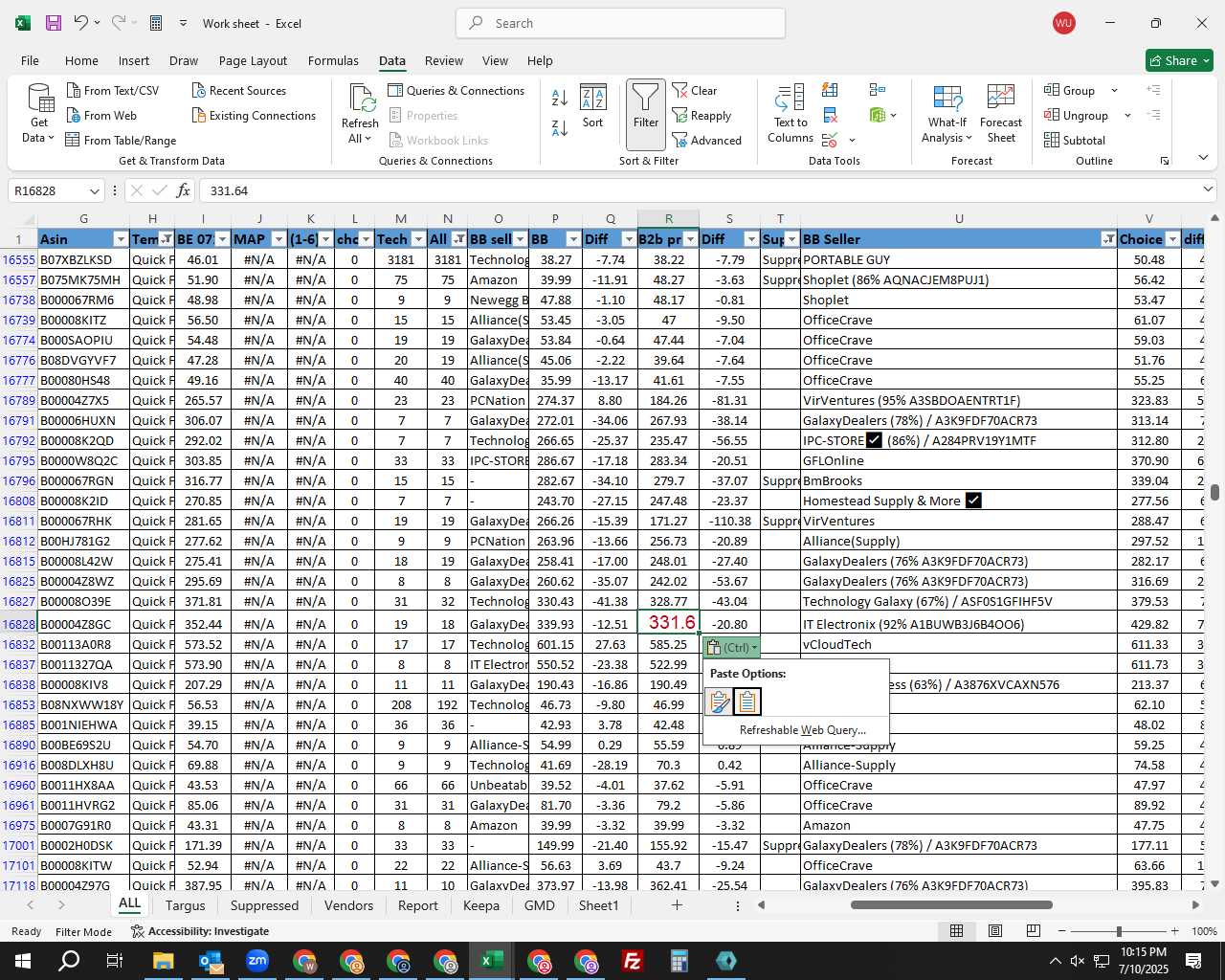1225x980 pixels.
Task: Clear the current filter
Action: click(695, 90)
